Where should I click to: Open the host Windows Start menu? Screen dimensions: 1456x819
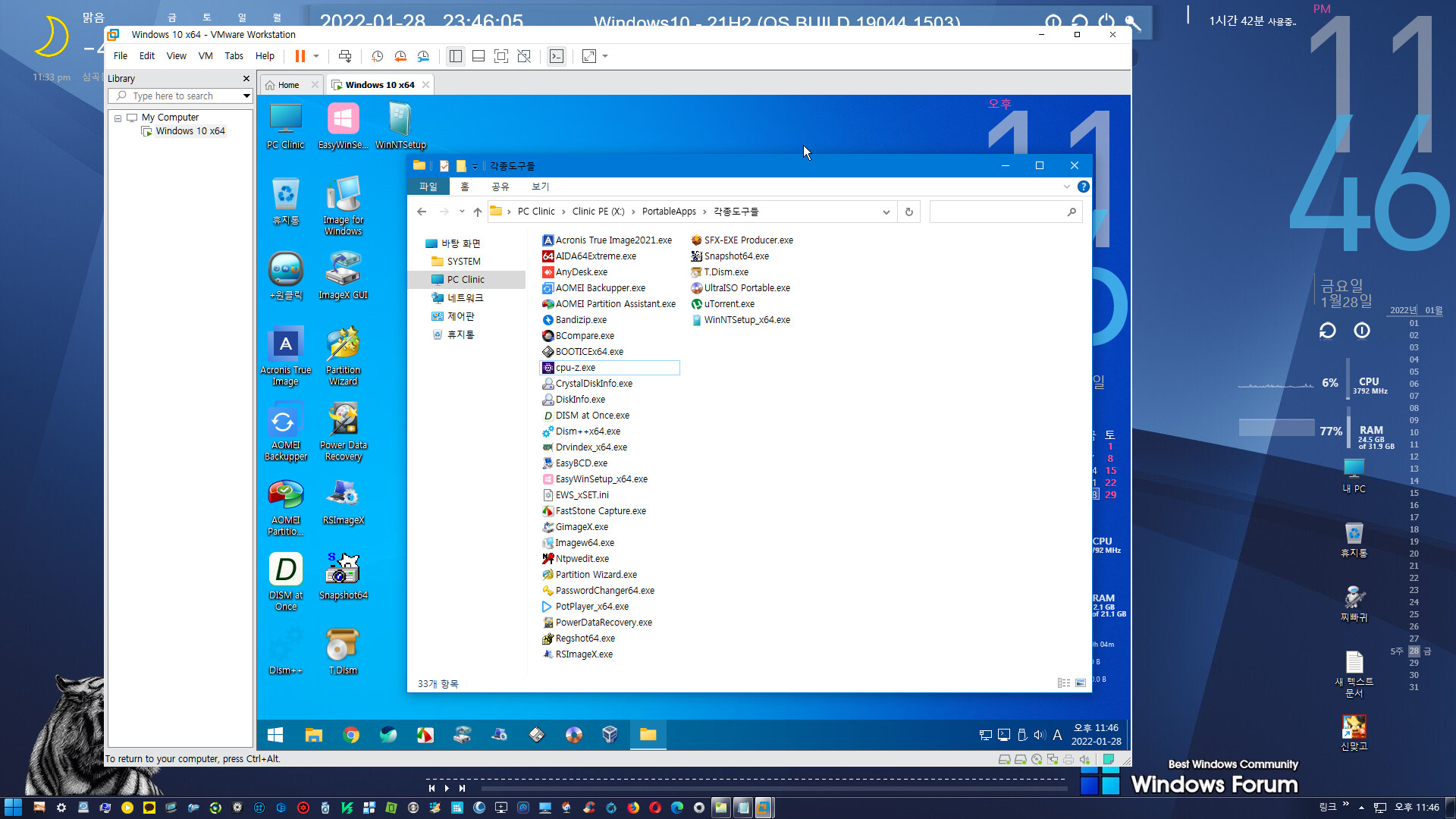pos(13,808)
